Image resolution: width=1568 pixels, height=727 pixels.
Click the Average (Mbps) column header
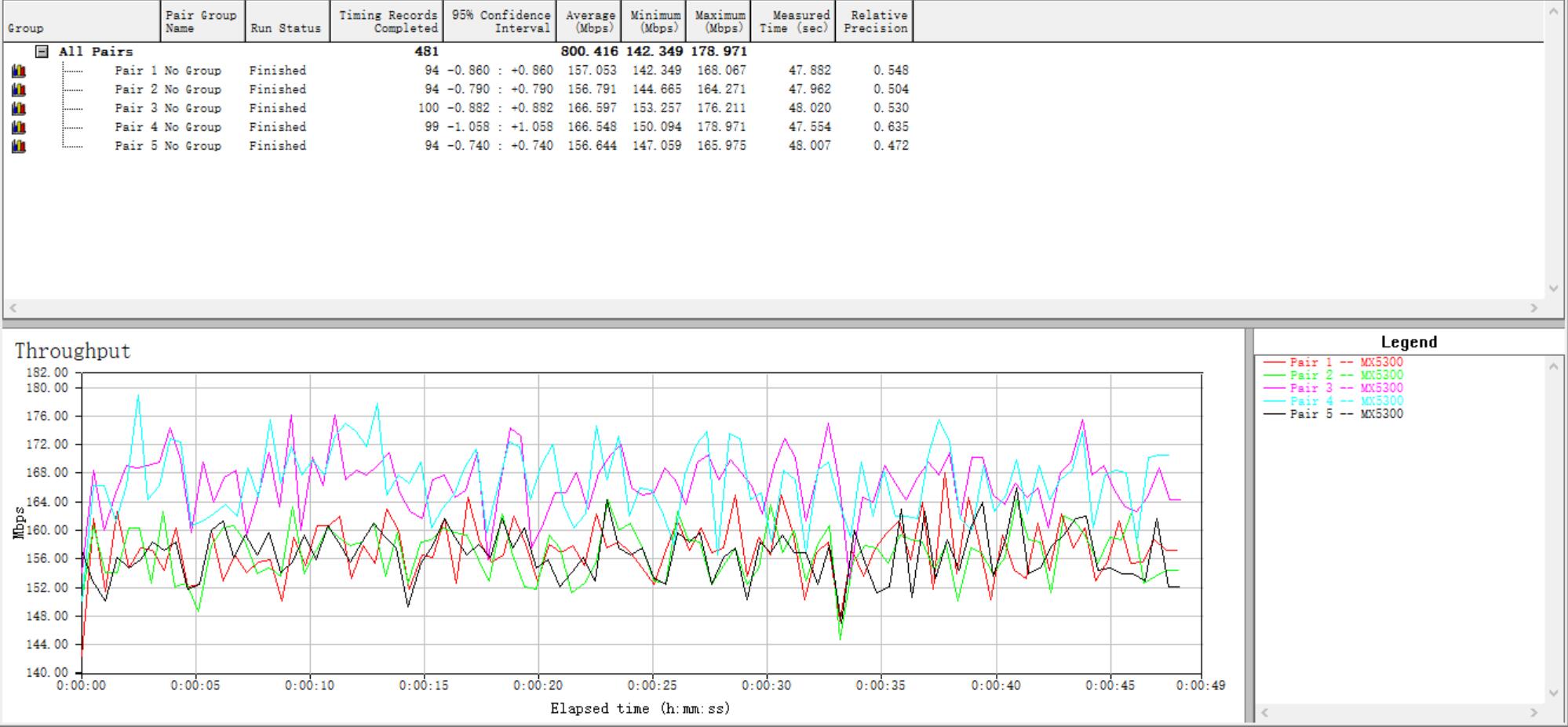click(x=589, y=21)
